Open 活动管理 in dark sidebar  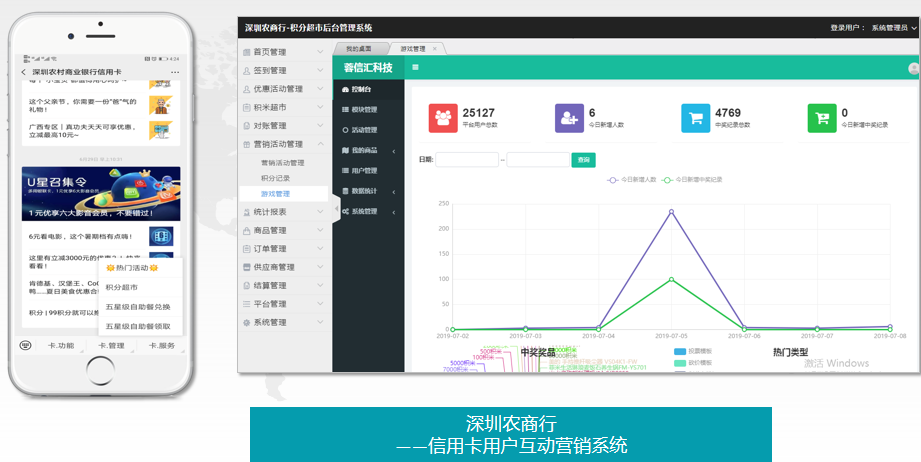click(368, 130)
